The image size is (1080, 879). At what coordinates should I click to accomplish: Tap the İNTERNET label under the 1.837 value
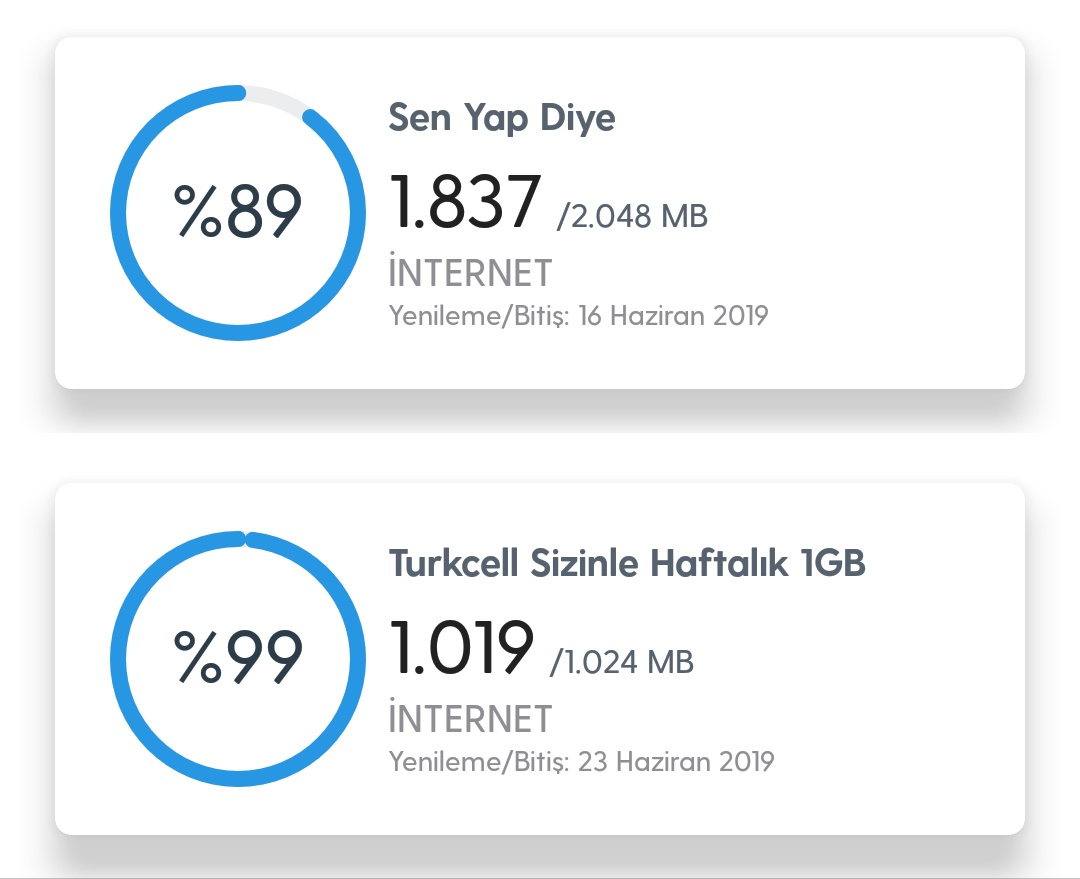[470, 273]
